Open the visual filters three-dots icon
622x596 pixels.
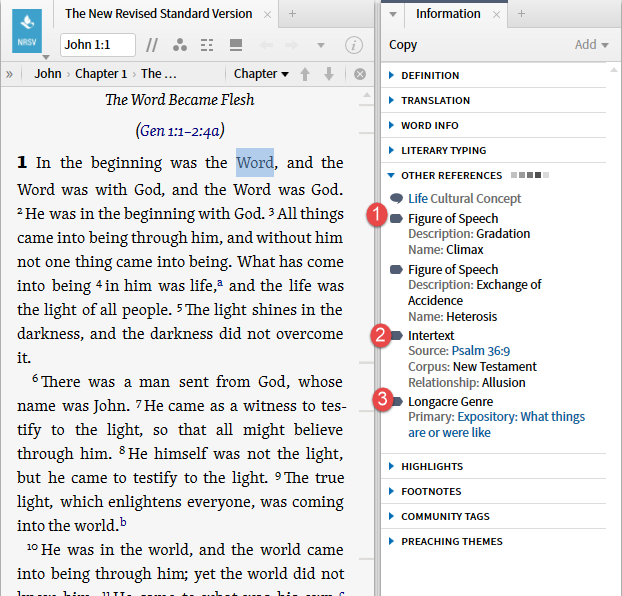tap(180, 45)
